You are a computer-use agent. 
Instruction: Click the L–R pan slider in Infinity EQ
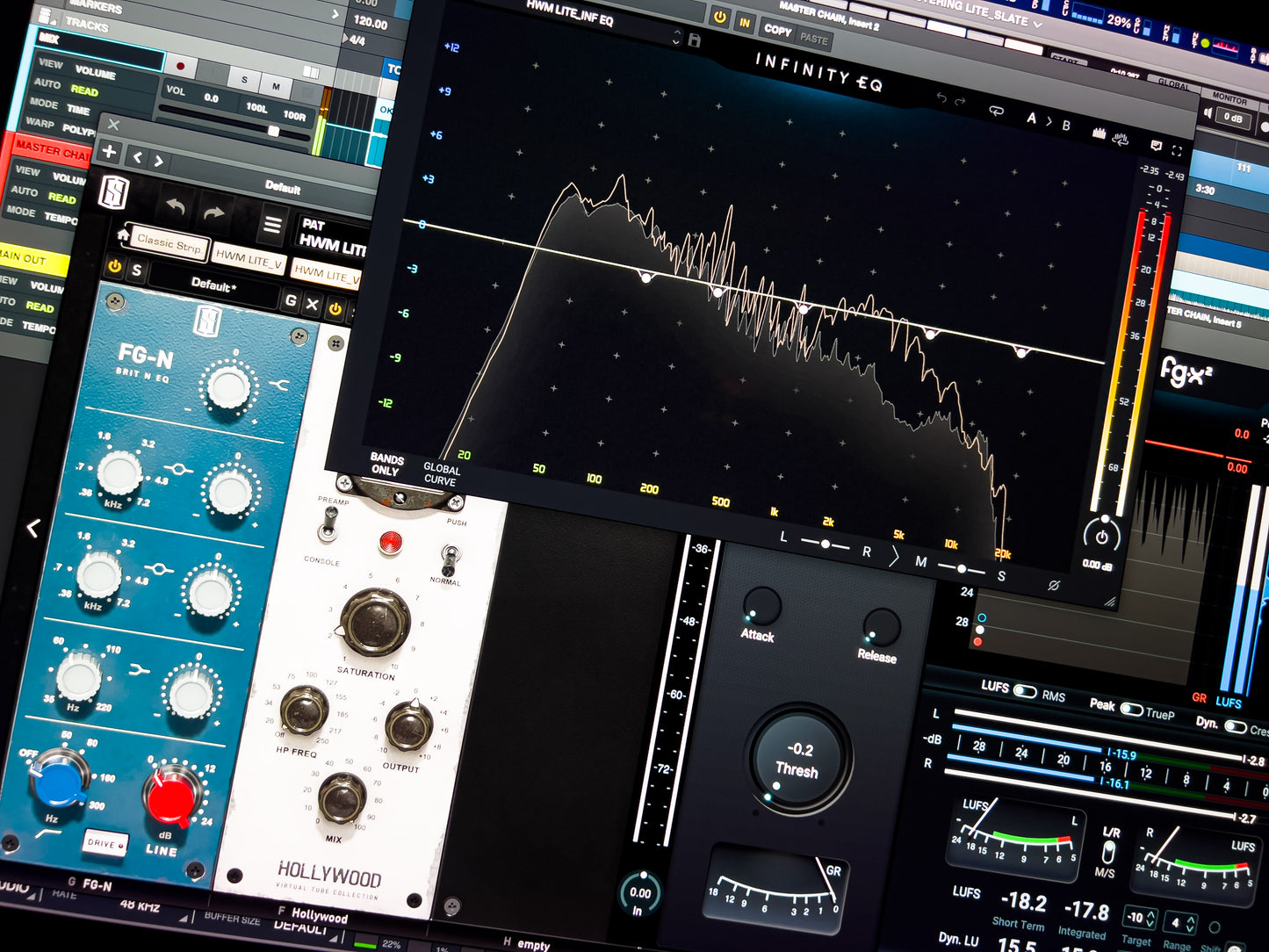825,545
